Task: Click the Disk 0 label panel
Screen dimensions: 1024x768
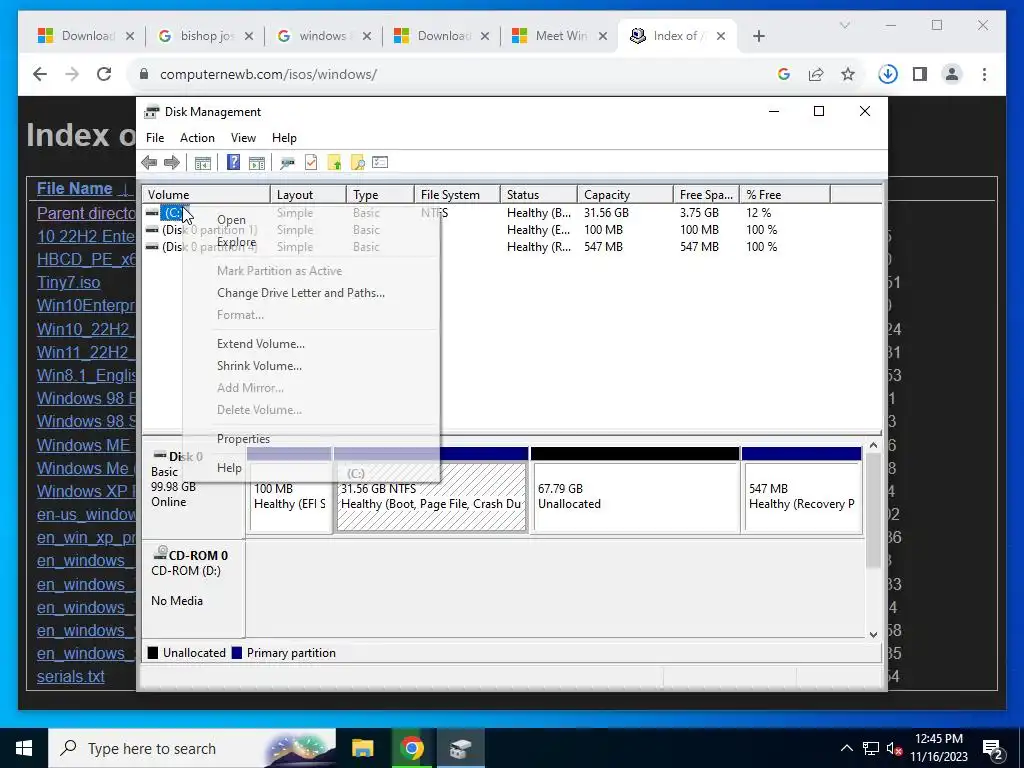Action: (x=193, y=490)
